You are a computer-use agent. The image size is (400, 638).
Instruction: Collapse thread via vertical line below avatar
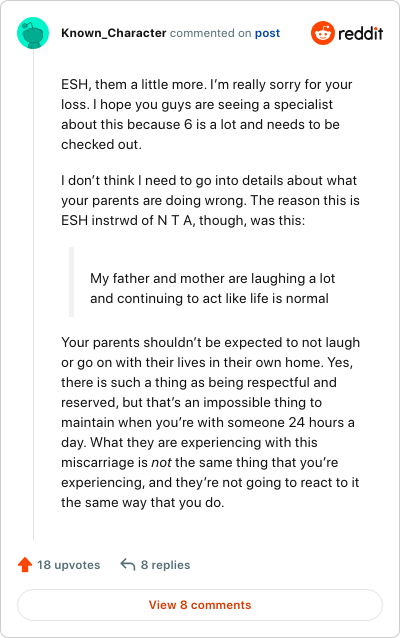pos(33,296)
